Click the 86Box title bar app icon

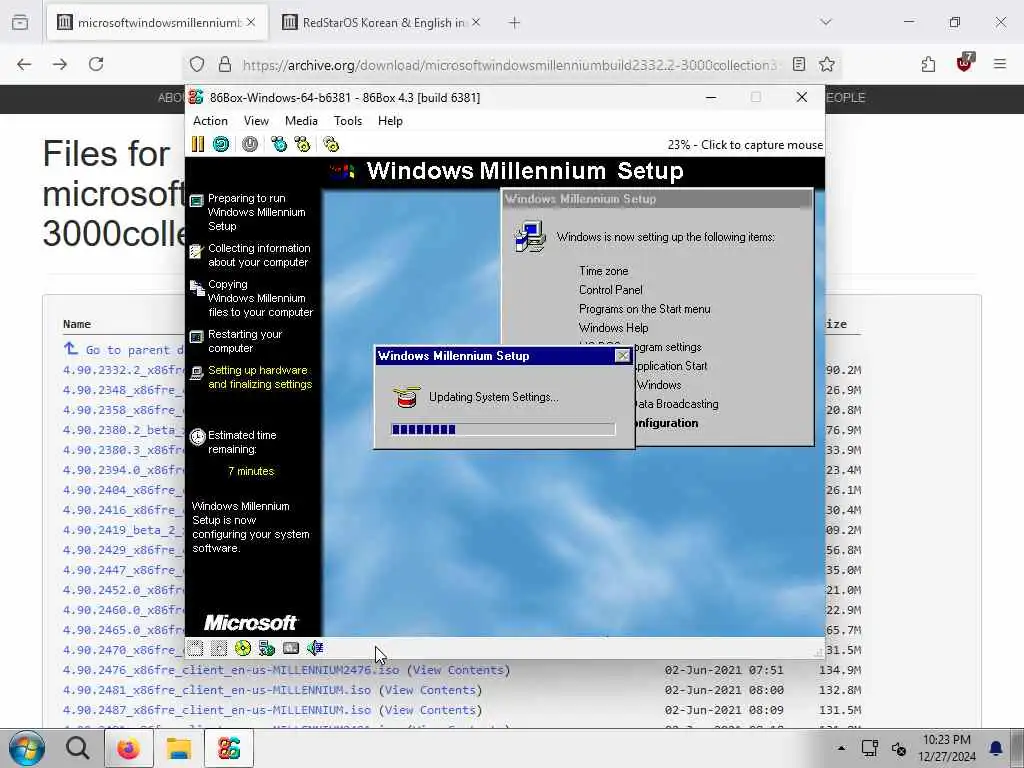pos(196,97)
